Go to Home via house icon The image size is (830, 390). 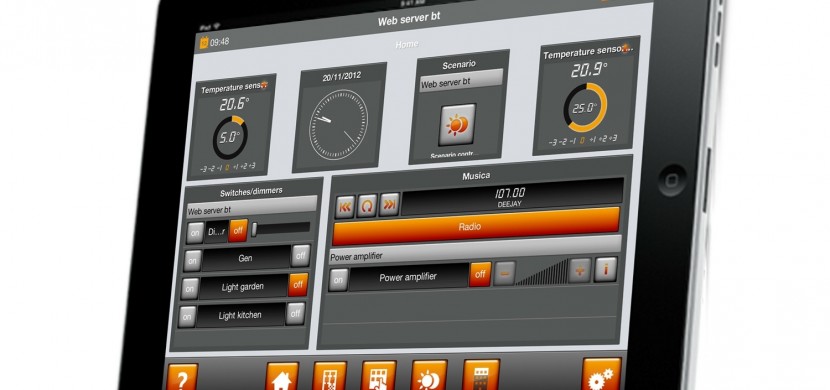282,377
